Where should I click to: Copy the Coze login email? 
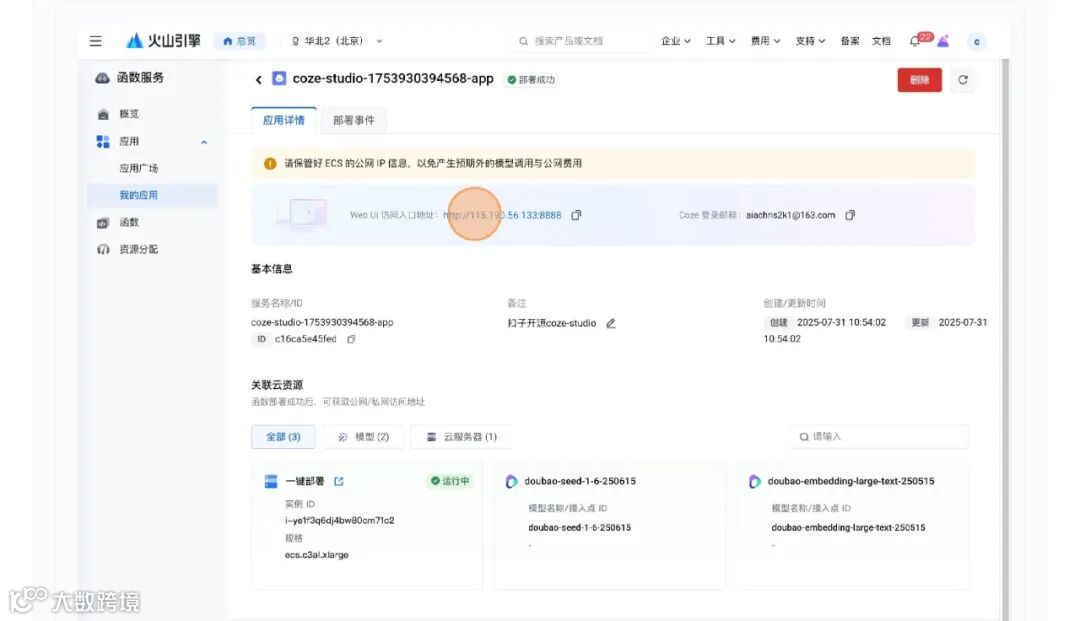pos(850,215)
